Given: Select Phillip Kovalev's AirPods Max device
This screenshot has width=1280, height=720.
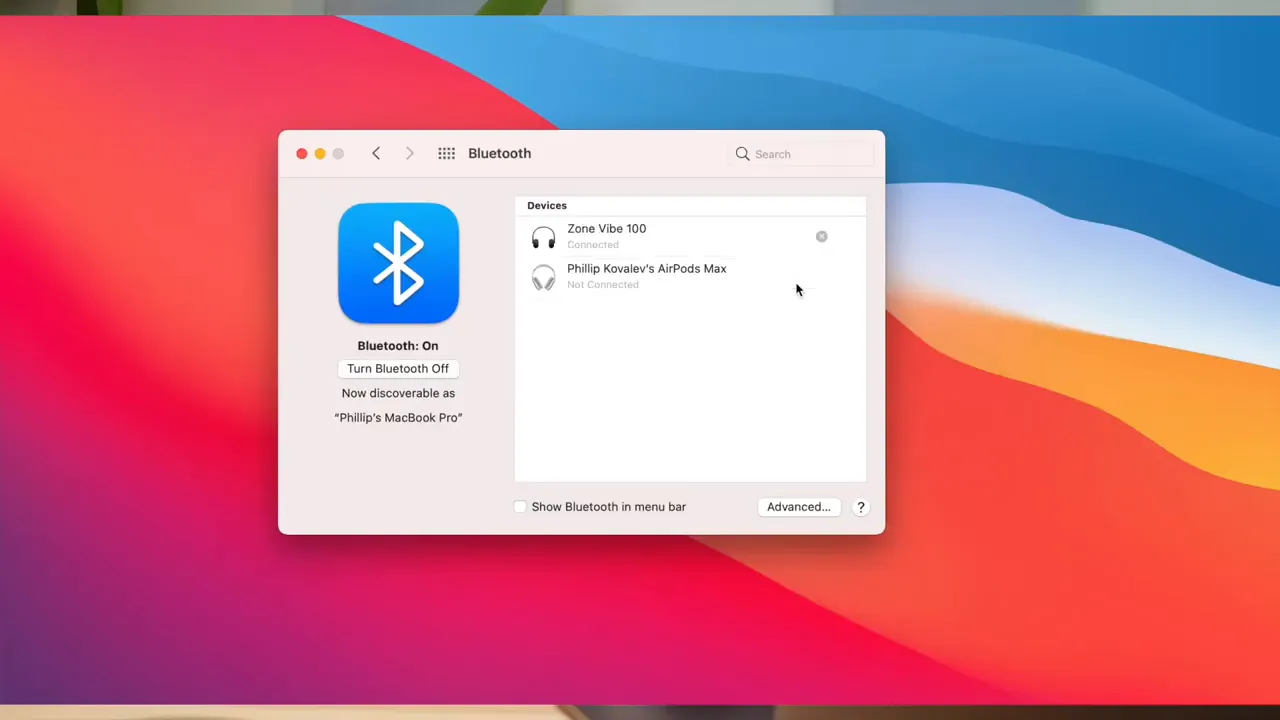Looking at the screenshot, I should click(x=647, y=276).
